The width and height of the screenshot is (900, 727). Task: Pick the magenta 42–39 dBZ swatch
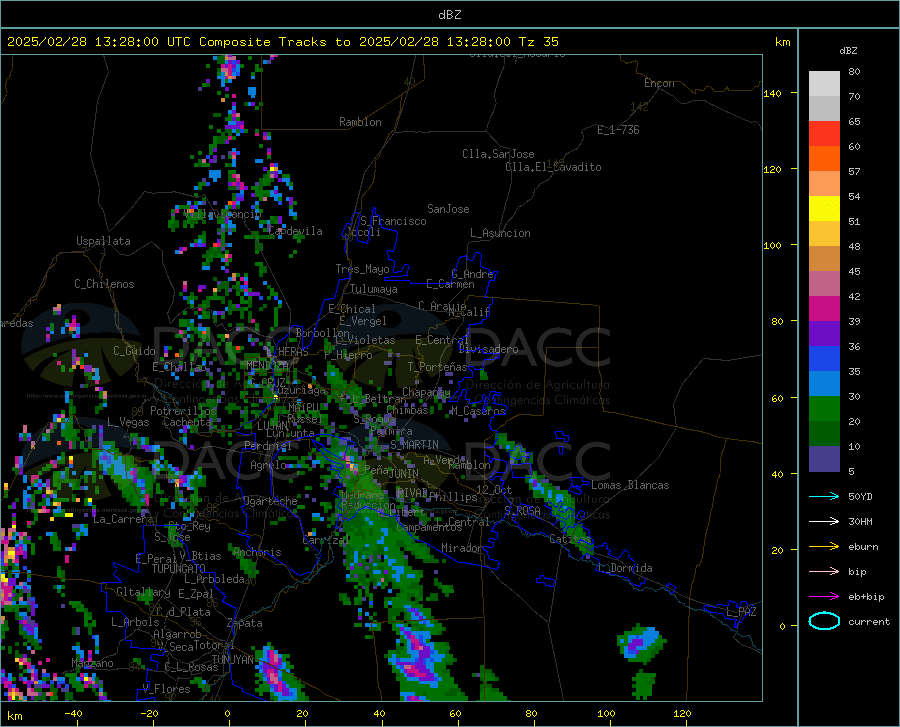pos(824,309)
